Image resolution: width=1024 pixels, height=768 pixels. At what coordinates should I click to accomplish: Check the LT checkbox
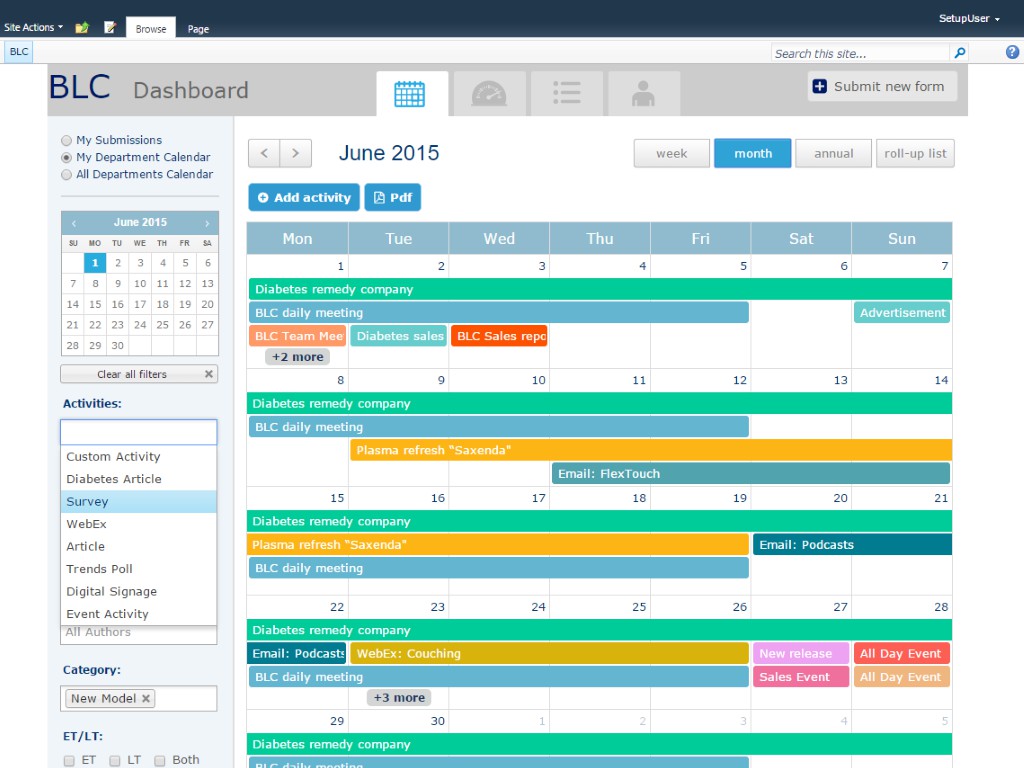[x=114, y=760]
